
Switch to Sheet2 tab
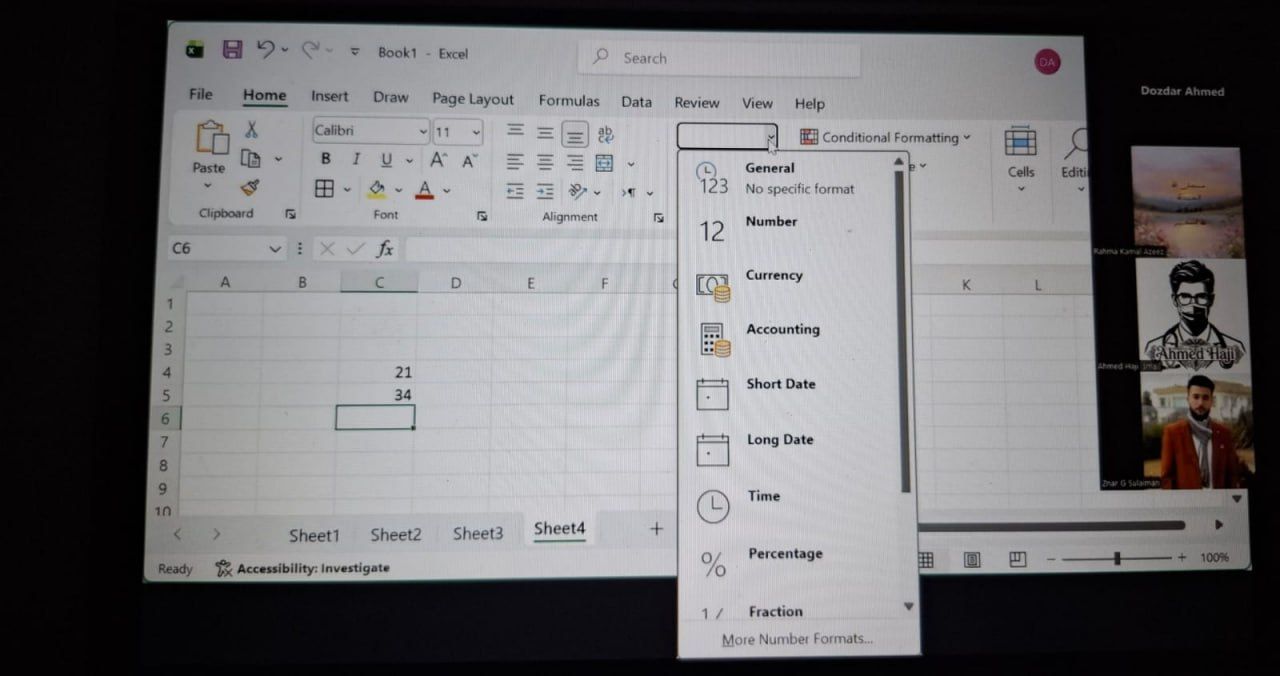396,534
